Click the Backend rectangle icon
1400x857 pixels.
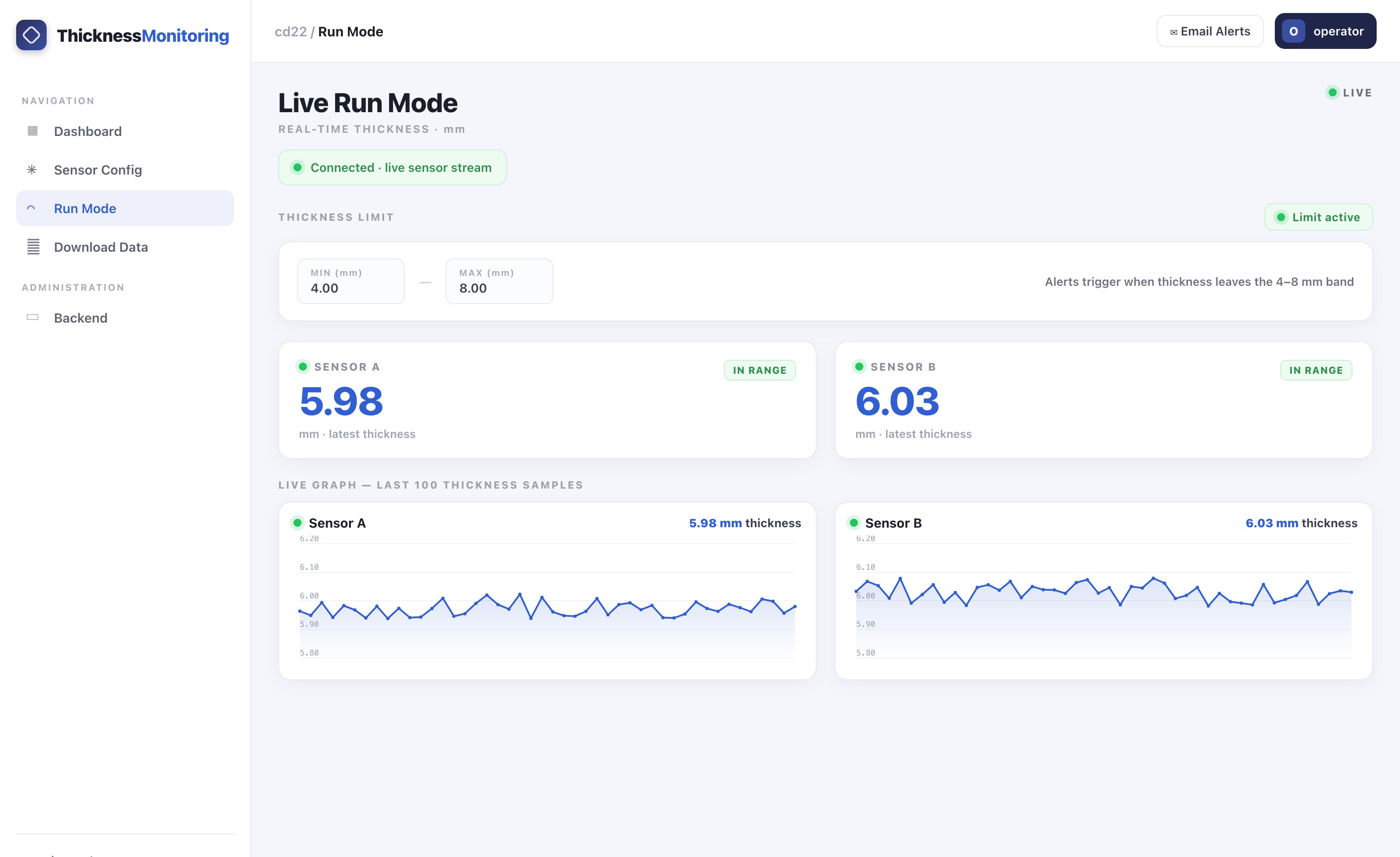pyautogui.click(x=32, y=317)
